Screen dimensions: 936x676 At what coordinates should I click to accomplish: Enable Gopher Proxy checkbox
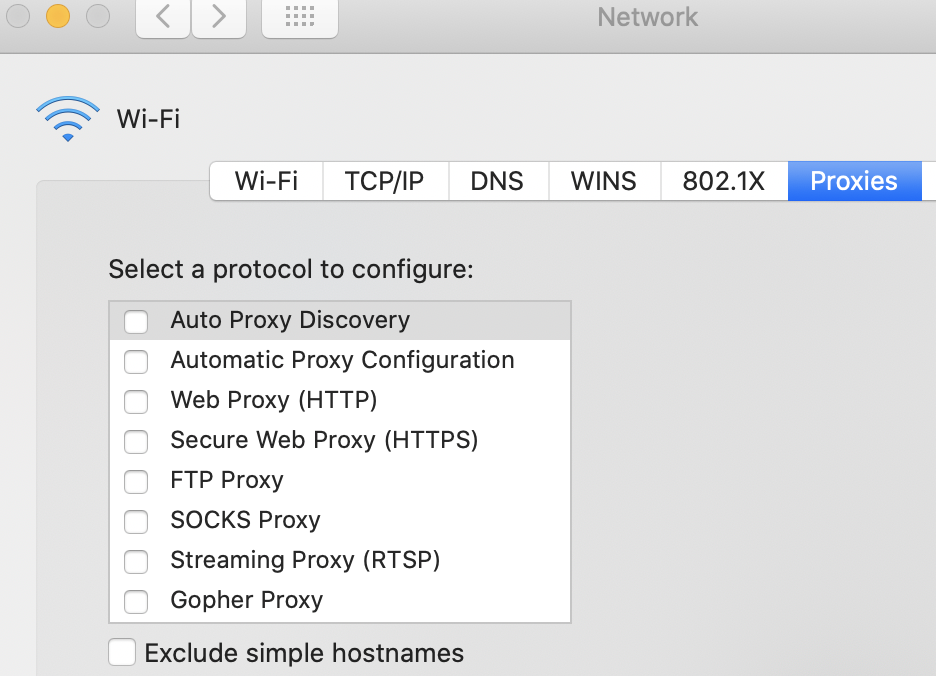pyautogui.click(x=135, y=601)
